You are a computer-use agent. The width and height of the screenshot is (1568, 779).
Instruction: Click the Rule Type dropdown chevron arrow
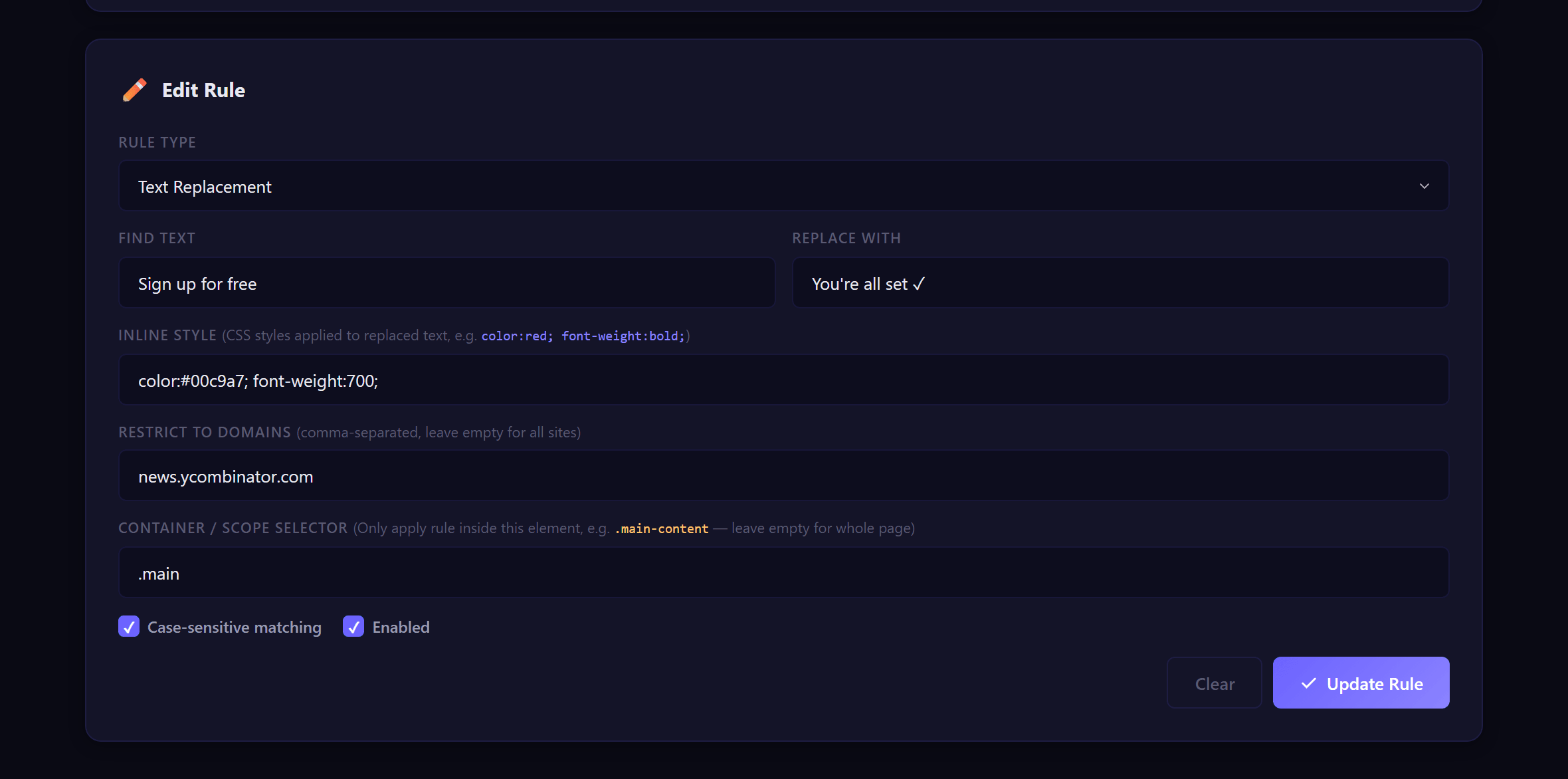tap(1424, 186)
